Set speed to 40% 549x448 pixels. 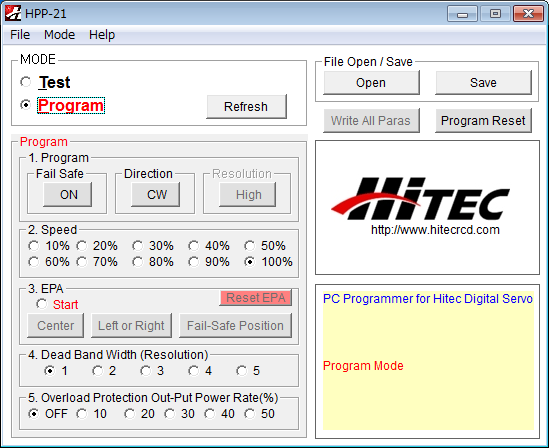194,246
